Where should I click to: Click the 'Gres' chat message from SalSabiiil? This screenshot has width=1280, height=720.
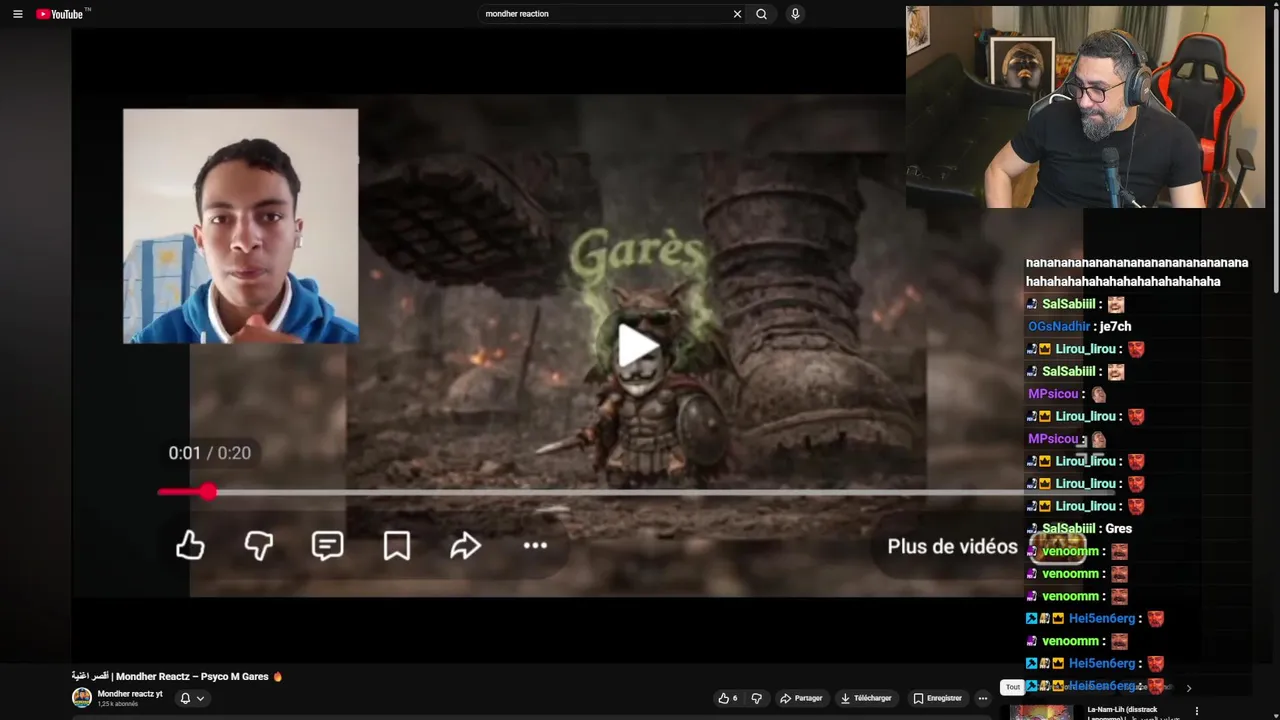pyautogui.click(x=1118, y=528)
